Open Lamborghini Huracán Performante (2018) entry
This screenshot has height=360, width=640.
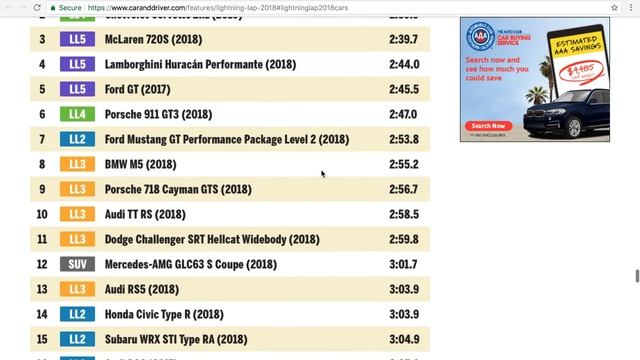click(200, 64)
